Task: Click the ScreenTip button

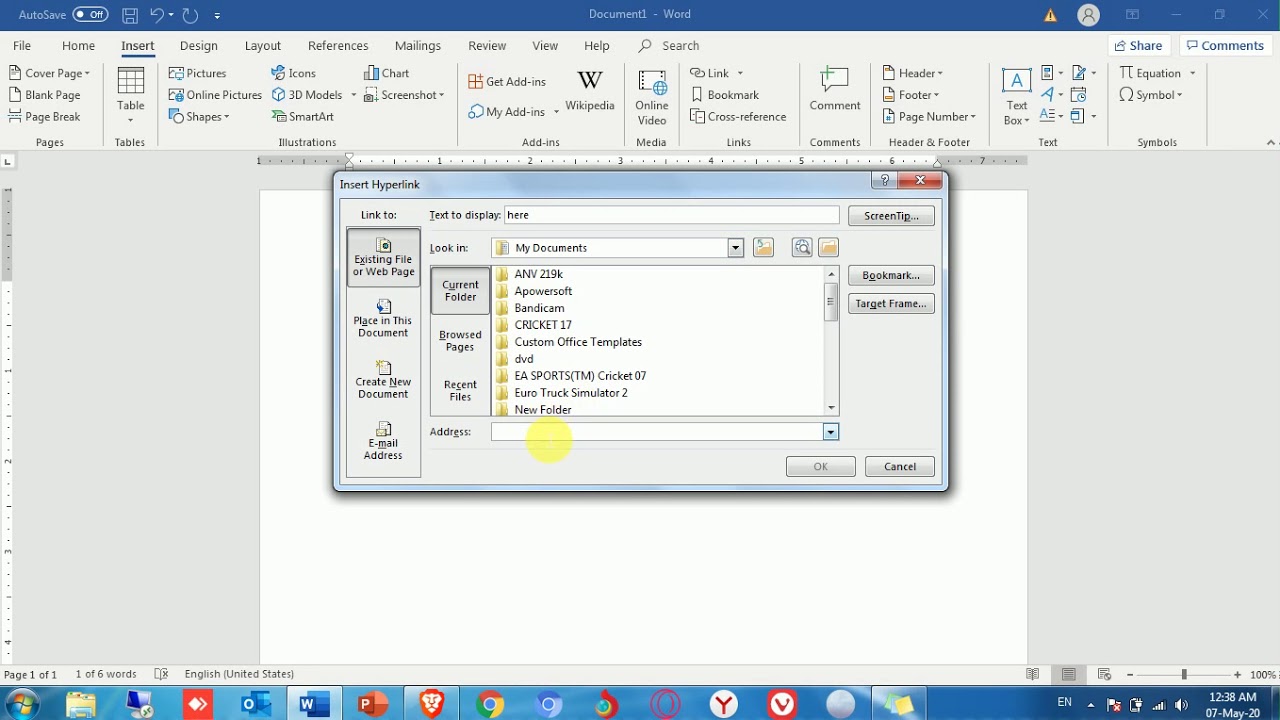Action: [x=891, y=216]
